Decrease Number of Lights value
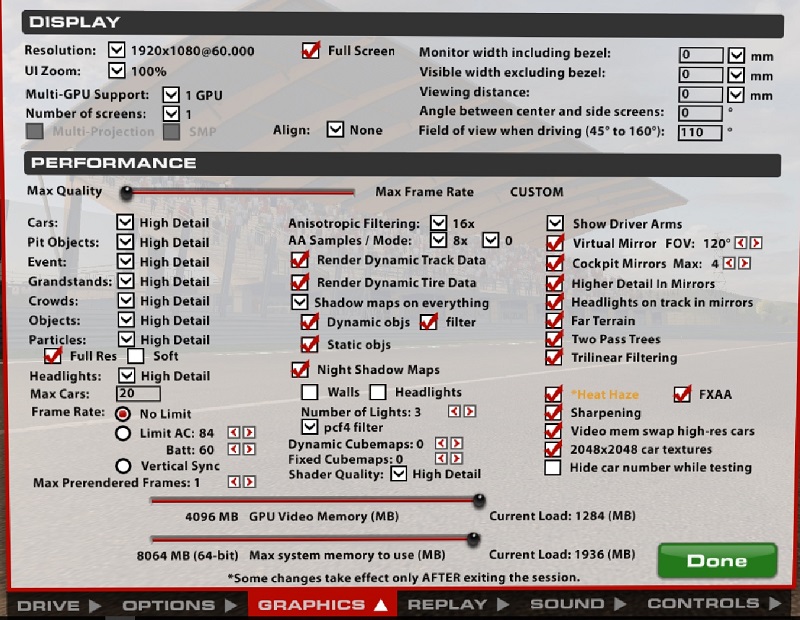 (454, 411)
